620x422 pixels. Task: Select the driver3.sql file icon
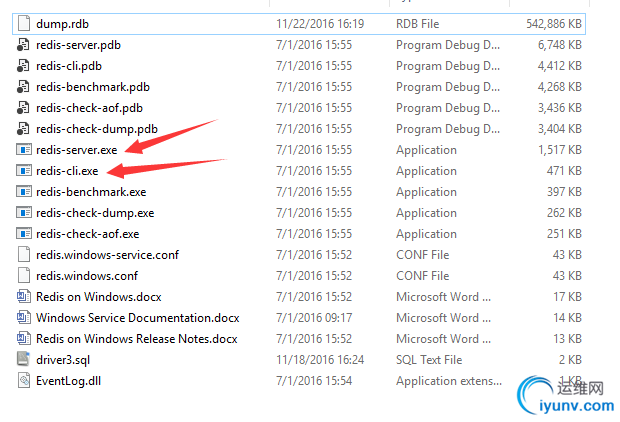[x=25, y=359]
